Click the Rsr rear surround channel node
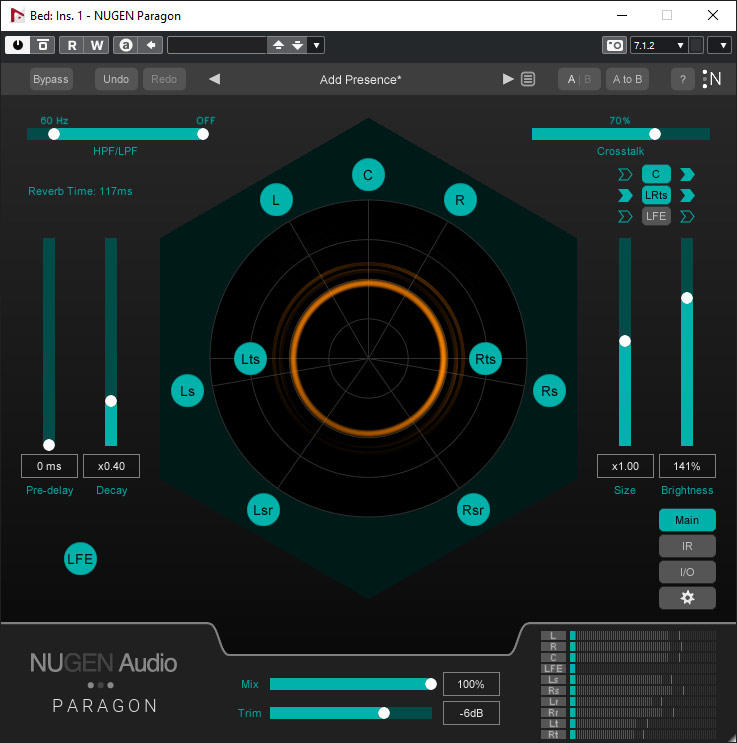The image size is (737, 743). tap(473, 510)
